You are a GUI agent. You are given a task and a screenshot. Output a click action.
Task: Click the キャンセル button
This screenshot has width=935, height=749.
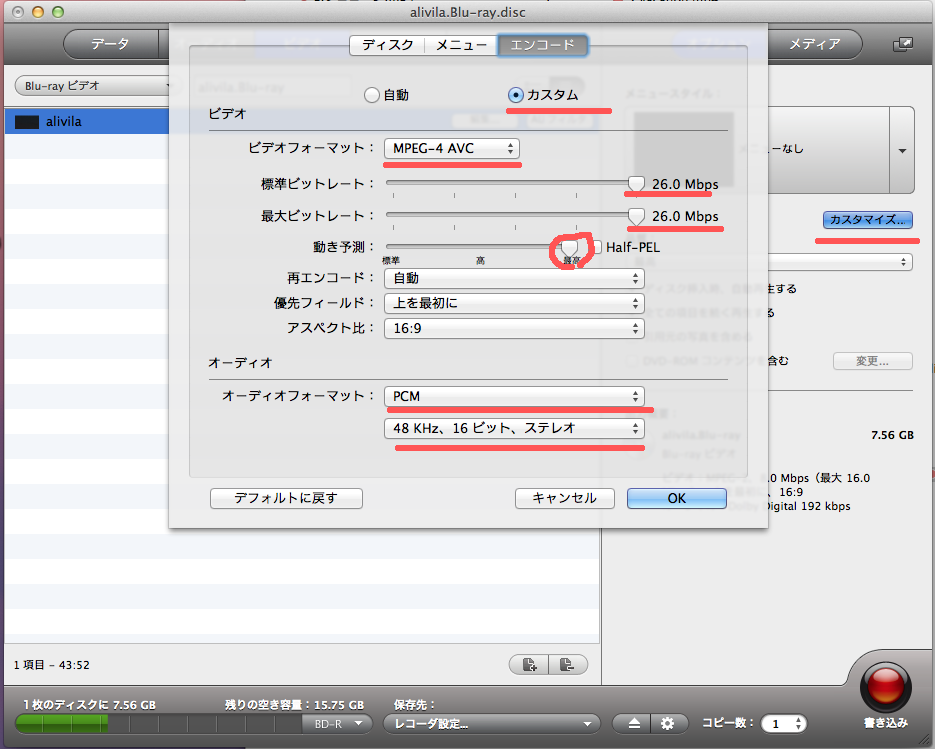(x=565, y=499)
